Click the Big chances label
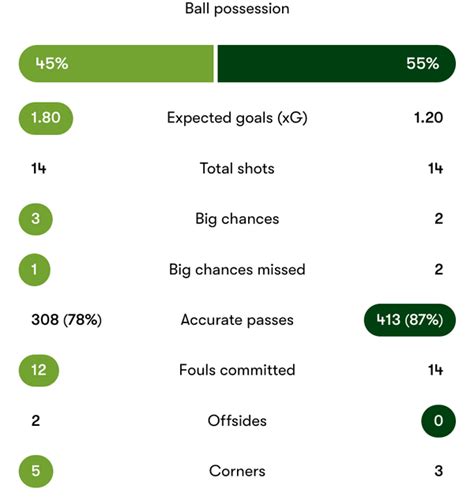Image resolution: width=474 pixels, height=500 pixels. click(237, 219)
